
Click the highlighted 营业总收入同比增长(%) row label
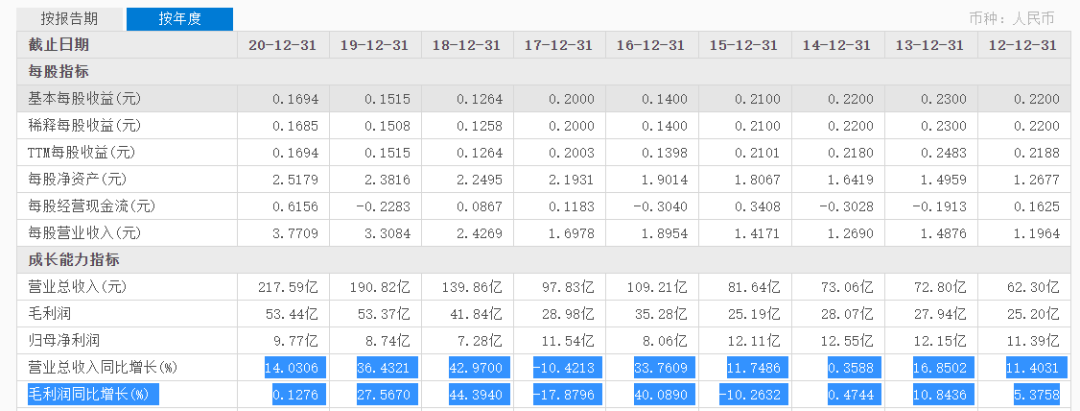point(98,367)
